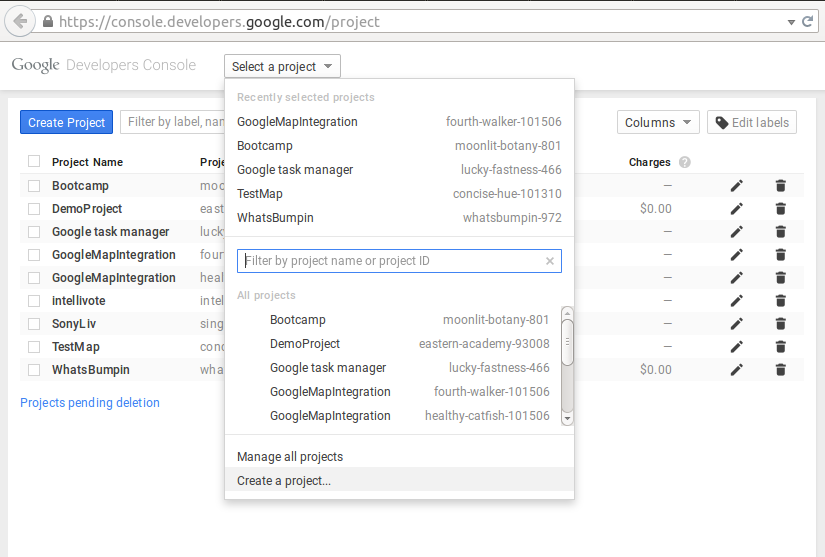This screenshot has height=557, width=825.
Task: Click the edit pencil for DemoProject row
Action: pos(737,209)
